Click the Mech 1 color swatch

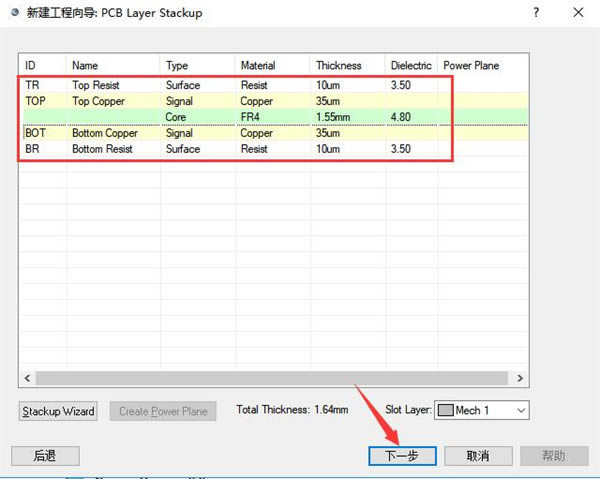click(x=445, y=410)
